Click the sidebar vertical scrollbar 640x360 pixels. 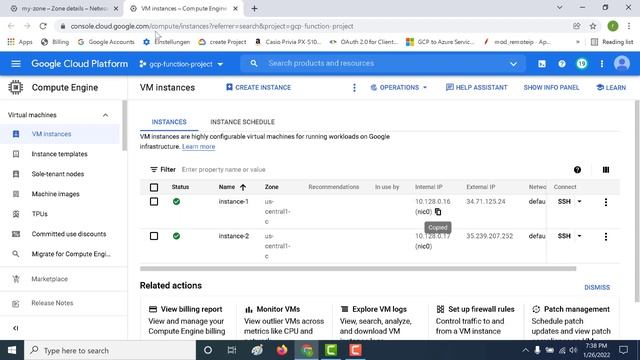tap(124, 125)
